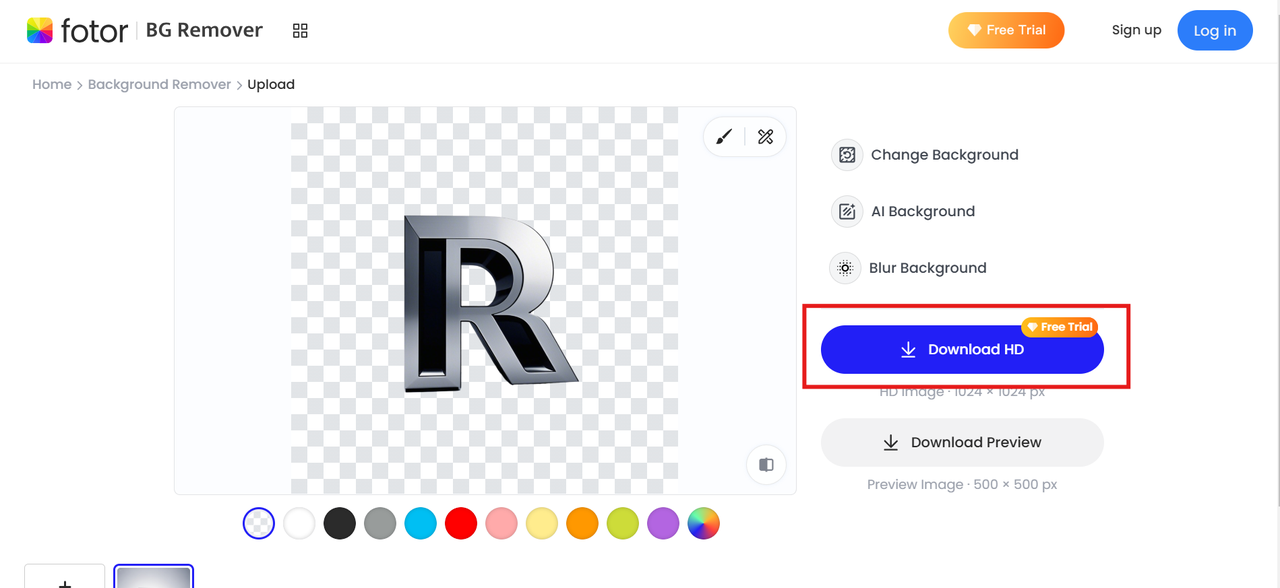Toggle the before/after compare icon
Viewport: 1280px width, 588px height.
(x=766, y=465)
